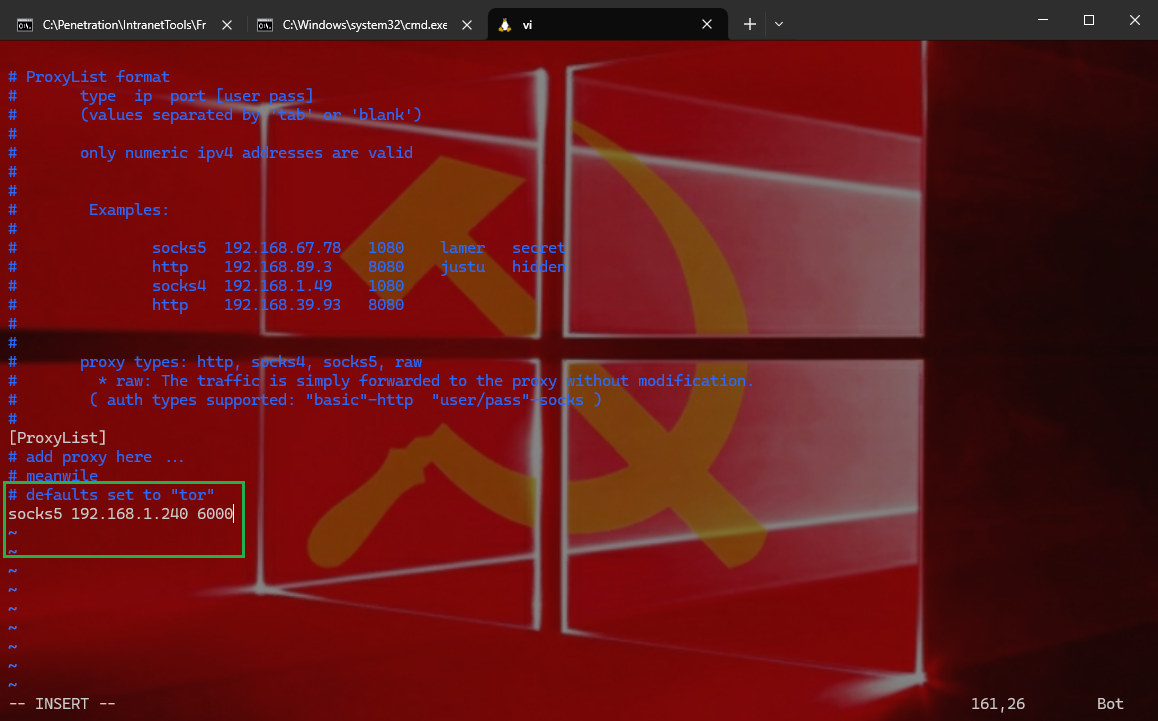Open the new tab profile dropdown
This screenshot has width=1158, height=721.
778,24
